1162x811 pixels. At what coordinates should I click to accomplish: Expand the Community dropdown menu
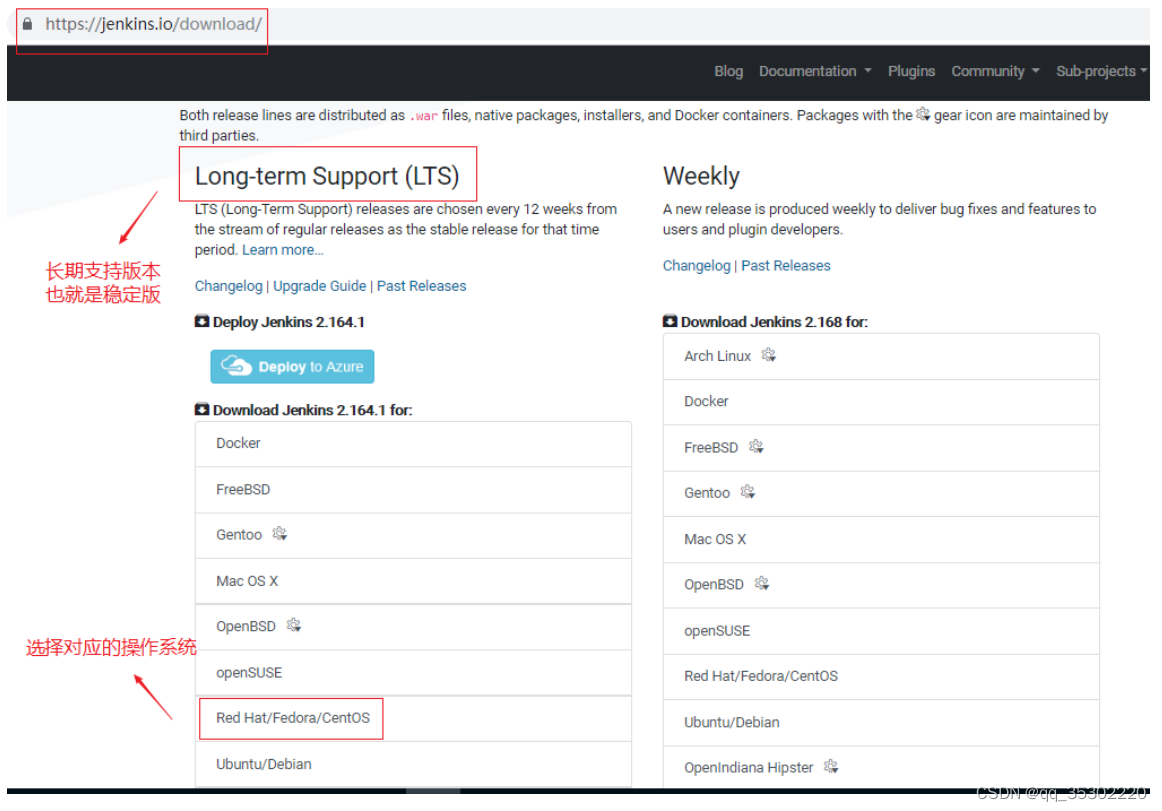(995, 71)
